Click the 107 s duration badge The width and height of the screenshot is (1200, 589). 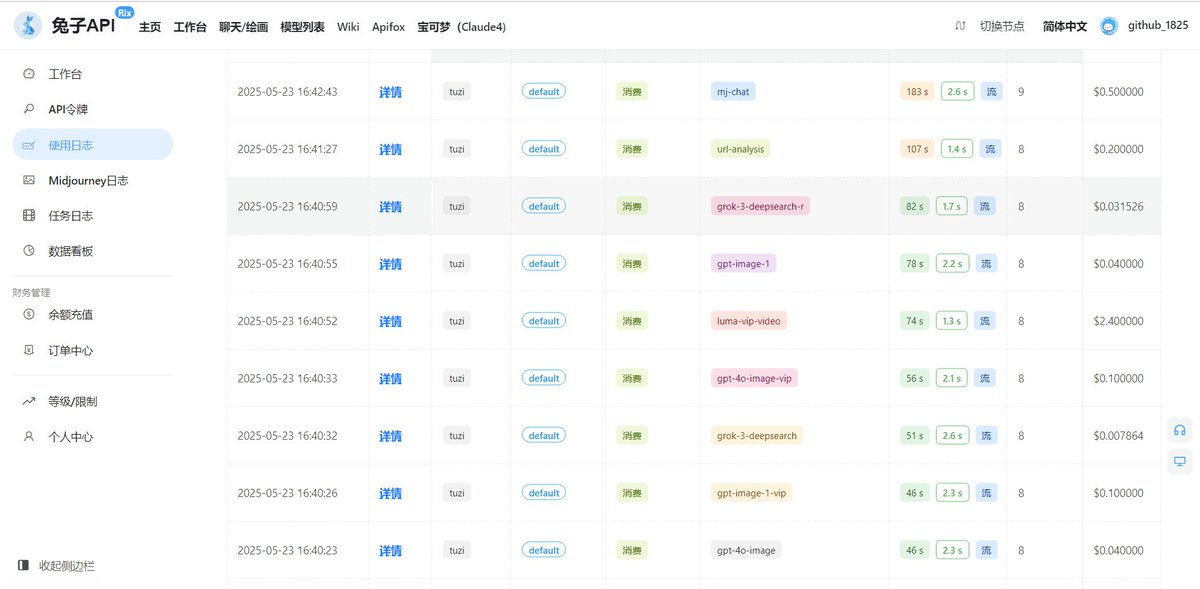(917, 149)
